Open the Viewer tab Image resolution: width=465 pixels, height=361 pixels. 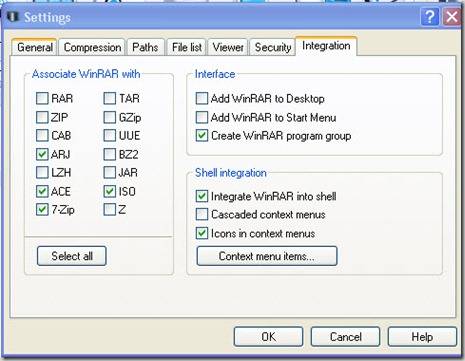[228, 47]
